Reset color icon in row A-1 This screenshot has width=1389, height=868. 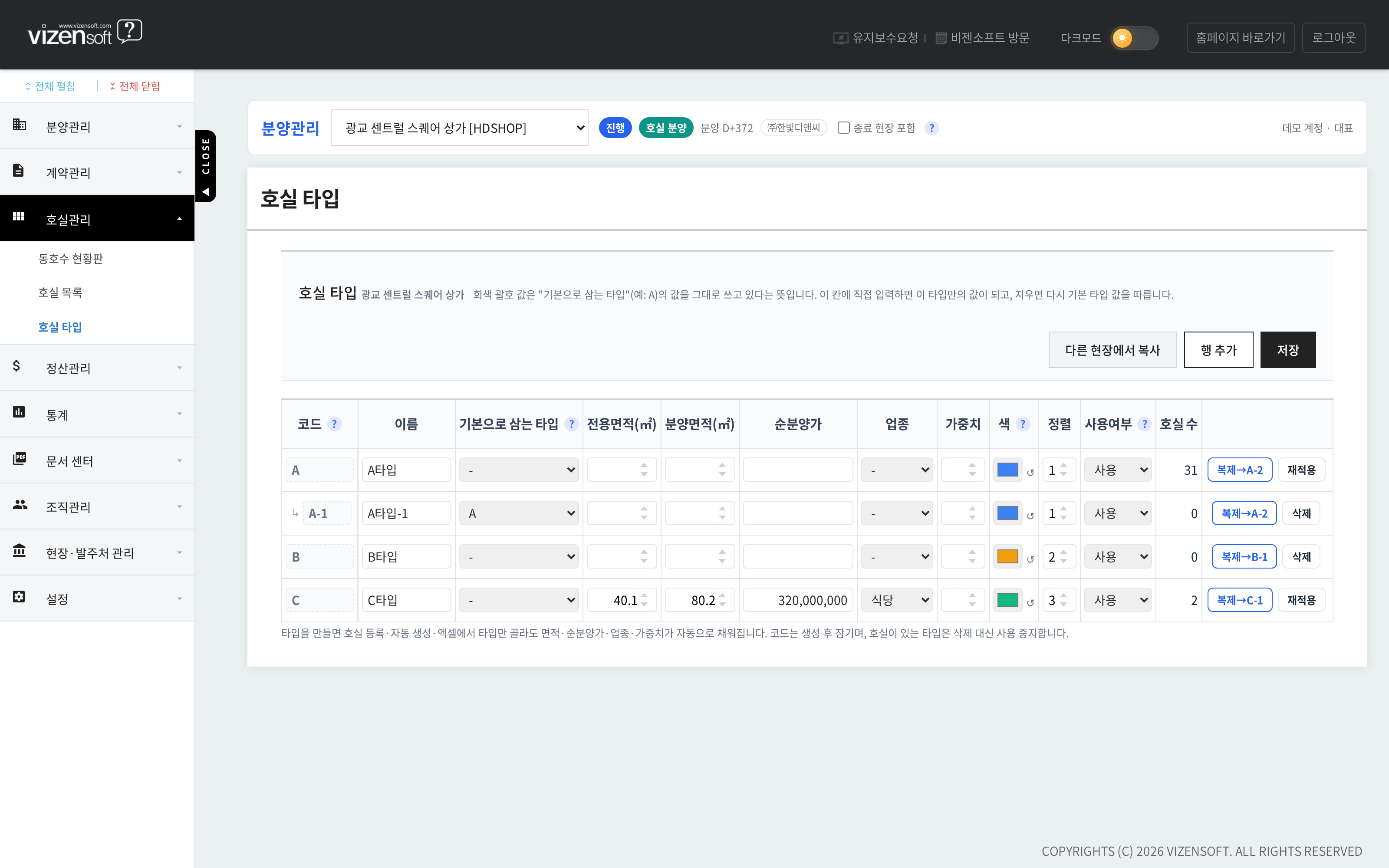(x=1030, y=516)
